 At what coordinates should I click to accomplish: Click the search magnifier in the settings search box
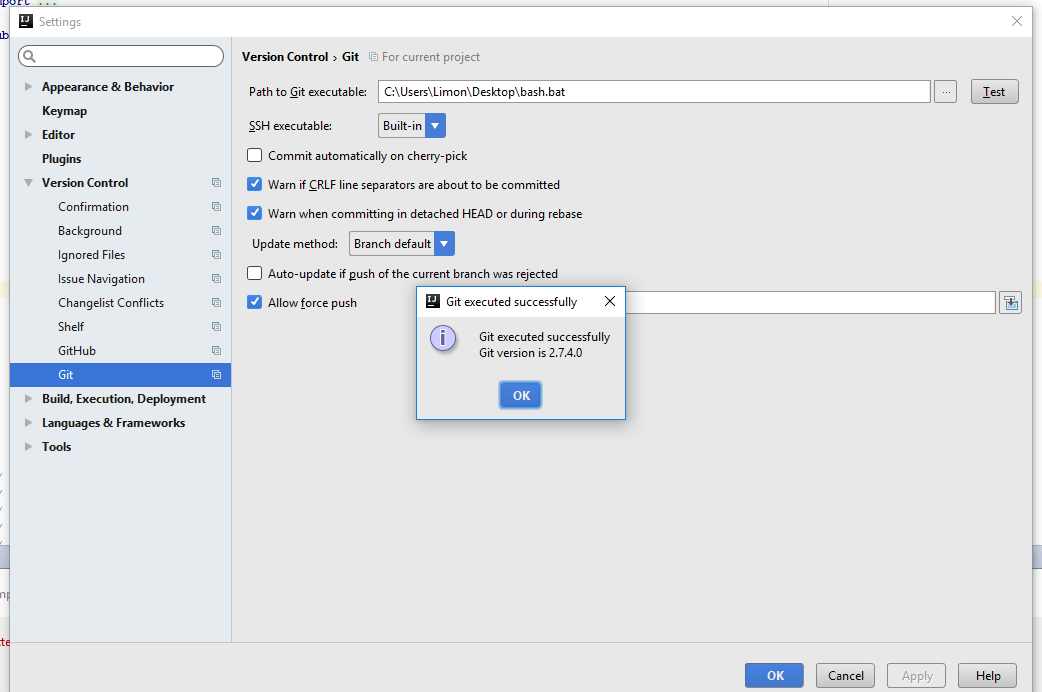(x=28, y=56)
